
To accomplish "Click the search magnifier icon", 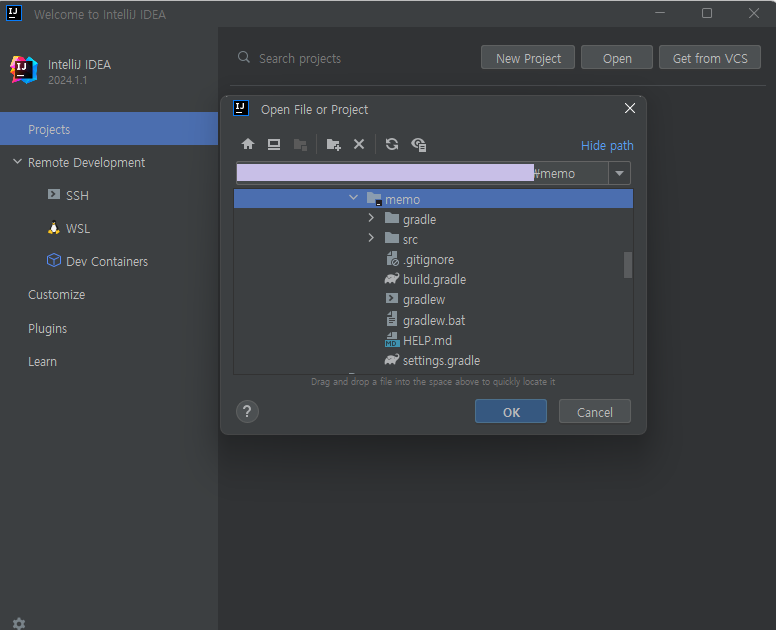I will coord(243,57).
